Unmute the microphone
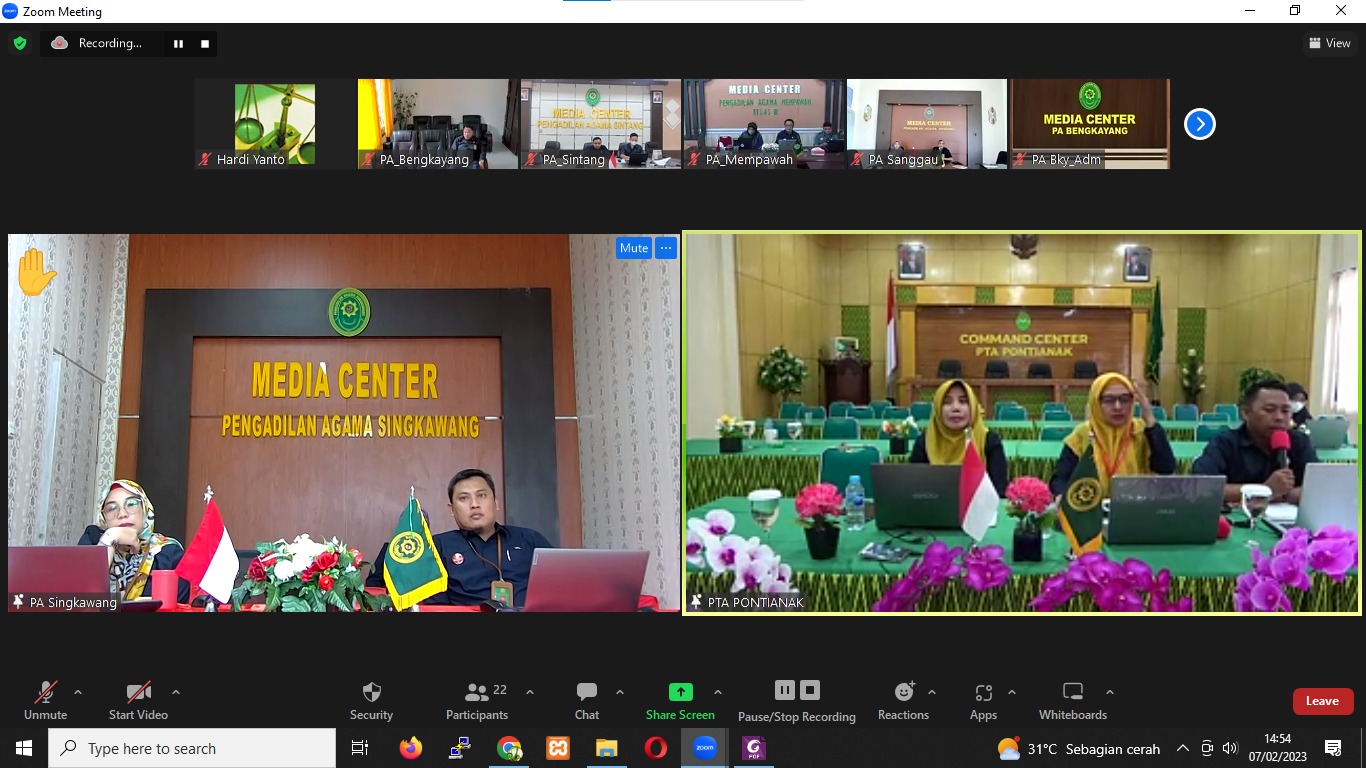Image resolution: width=1366 pixels, height=768 pixels. tap(45, 700)
